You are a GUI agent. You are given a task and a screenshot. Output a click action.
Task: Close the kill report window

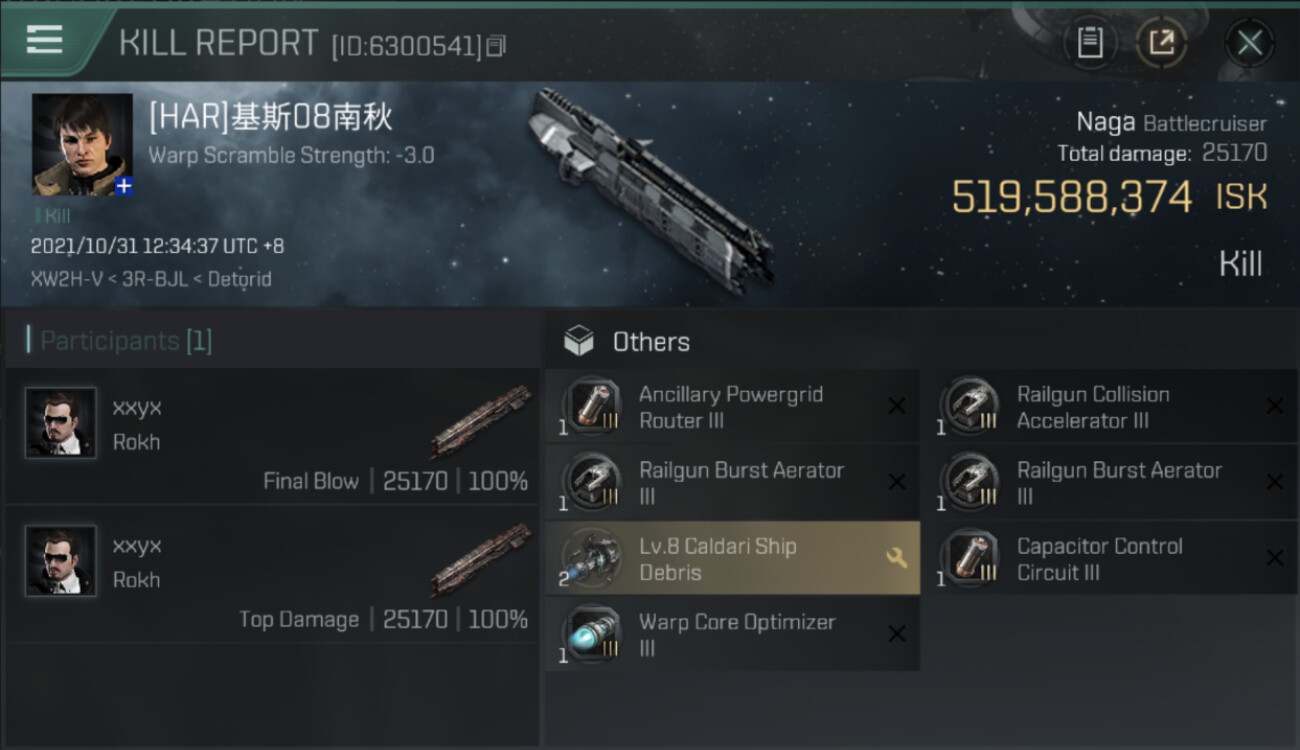[x=1249, y=43]
